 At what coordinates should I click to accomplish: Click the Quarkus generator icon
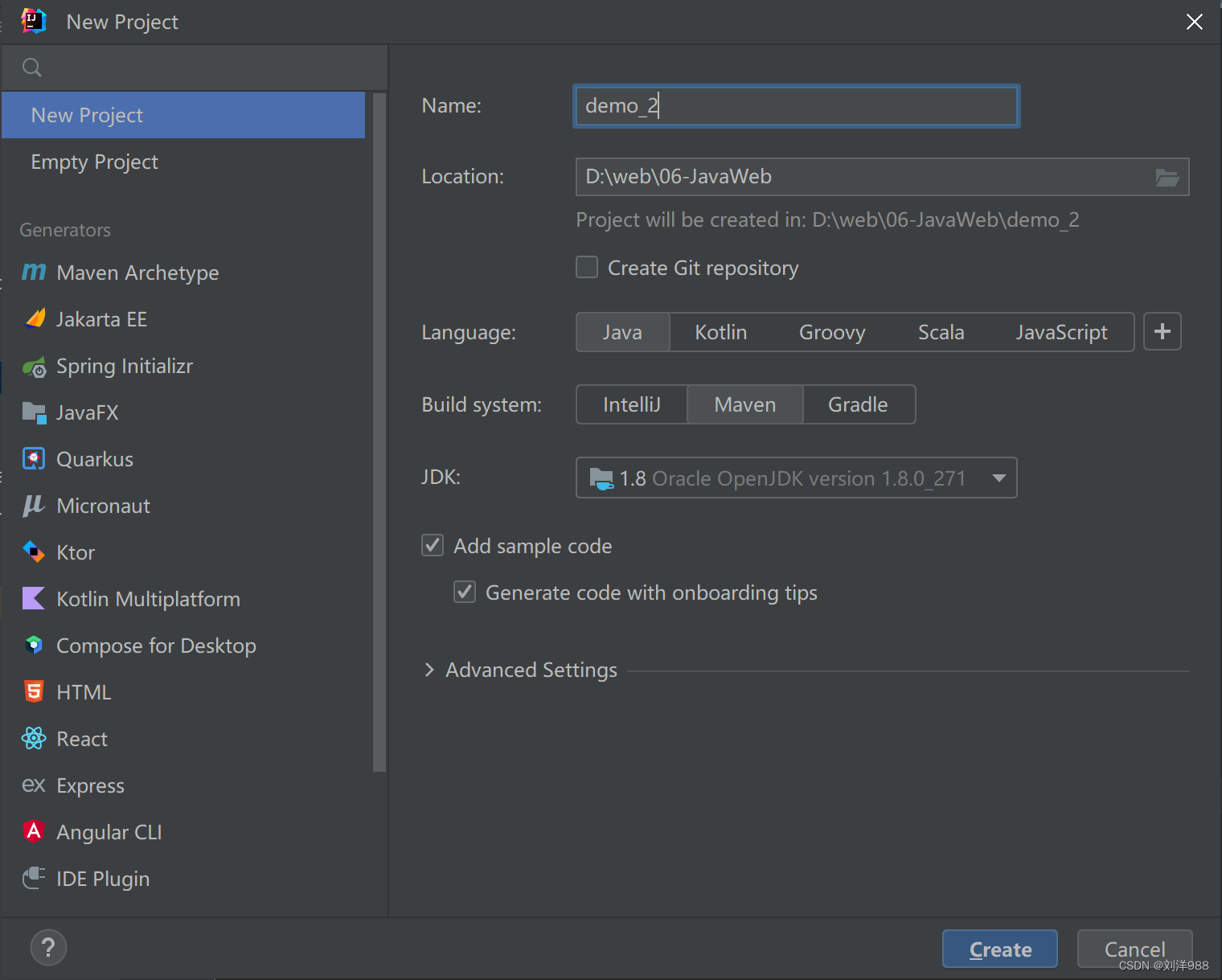(34, 458)
